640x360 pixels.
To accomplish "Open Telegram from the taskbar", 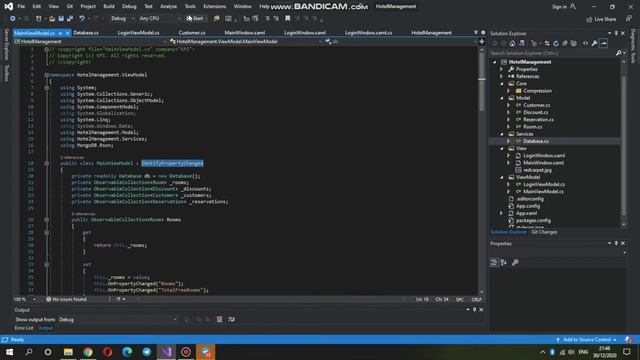I will click(x=147, y=352).
